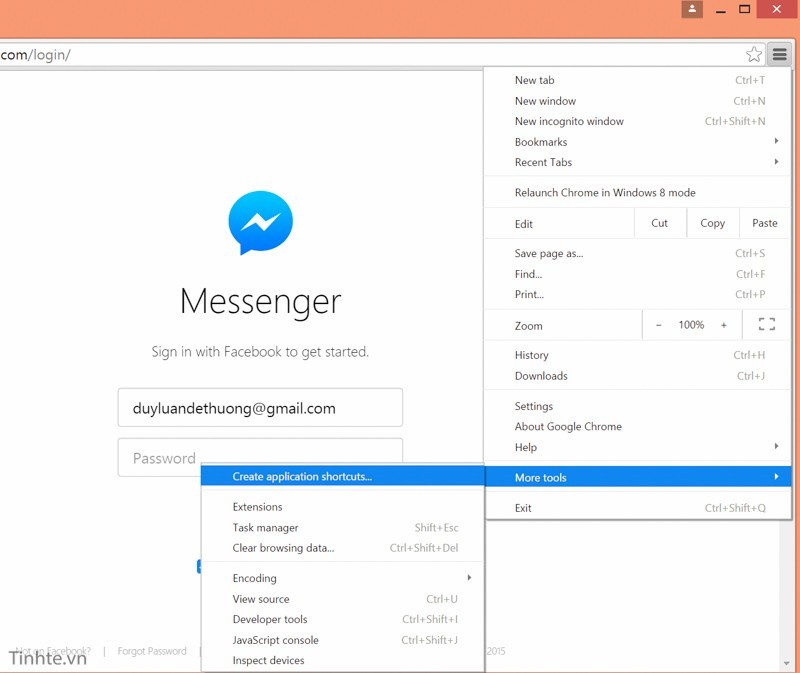This screenshot has height=673, width=800.
Task: Select Clear browsing data...
Action: 342,548
